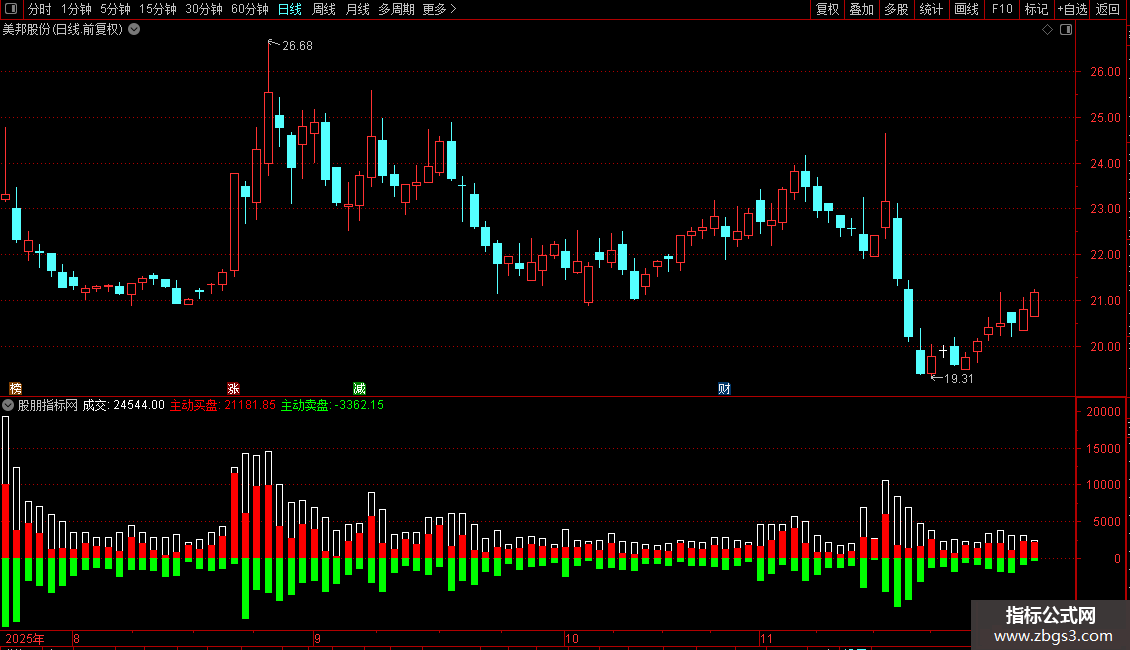This screenshot has height=650, width=1130.
Task: Click the 26.00 price axis label
Action: (1105, 71)
